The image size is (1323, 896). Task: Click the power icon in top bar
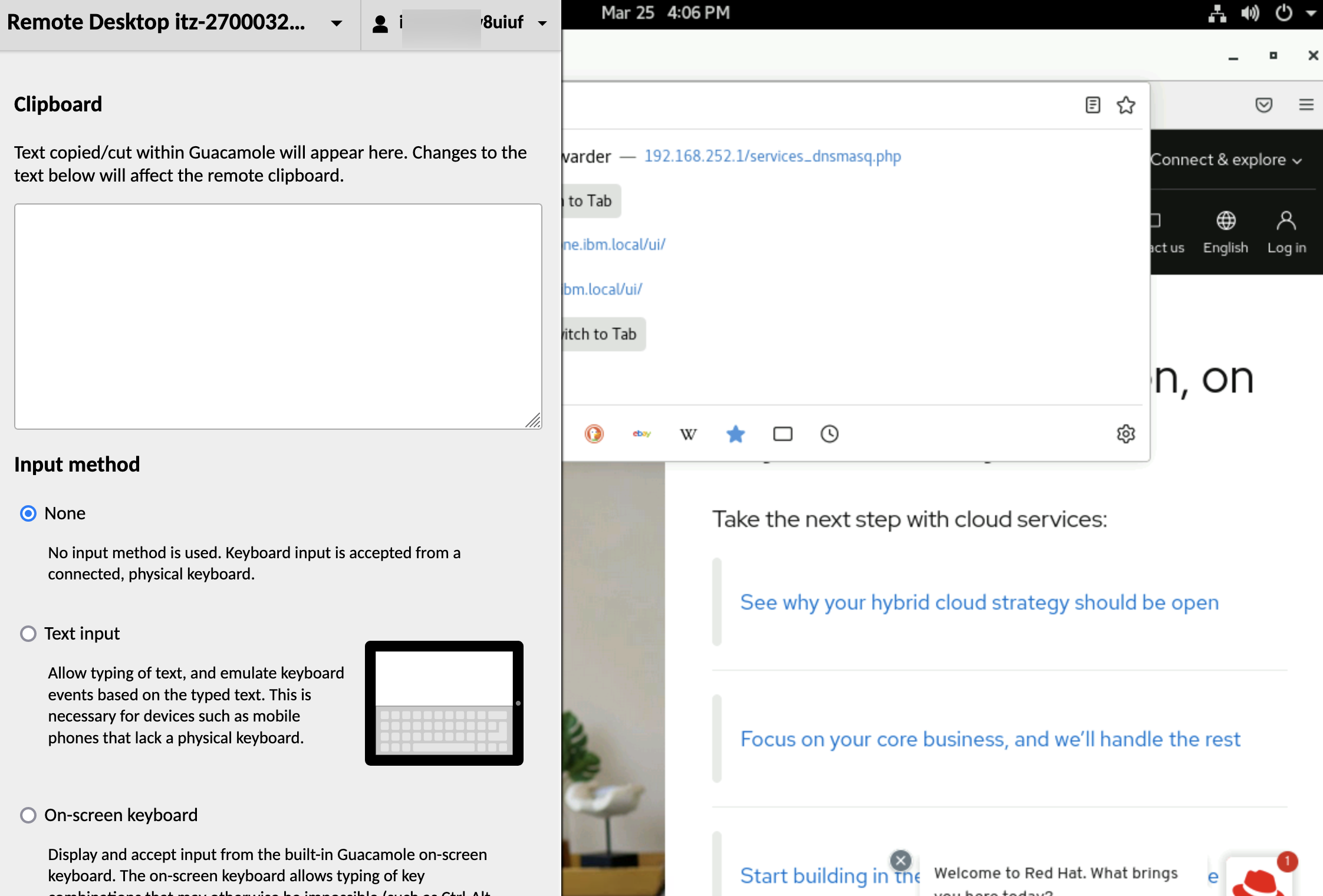click(1283, 13)
